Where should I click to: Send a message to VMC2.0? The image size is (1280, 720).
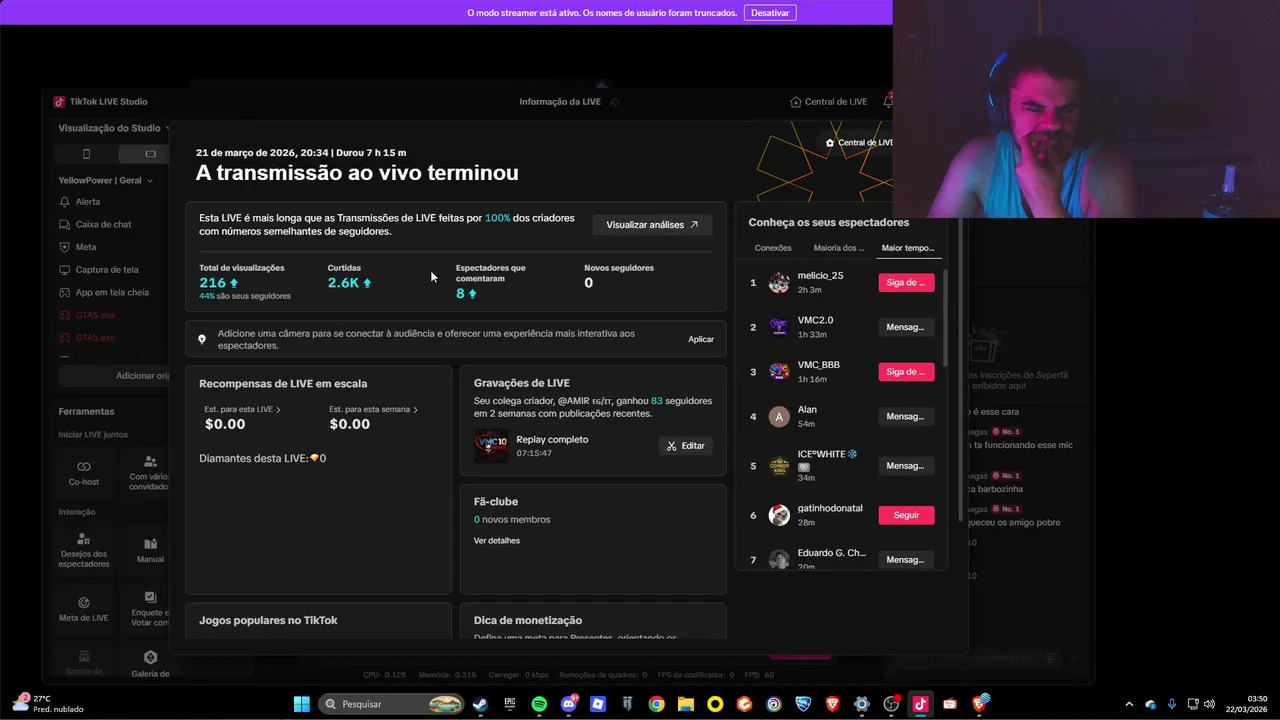point(906,327)
